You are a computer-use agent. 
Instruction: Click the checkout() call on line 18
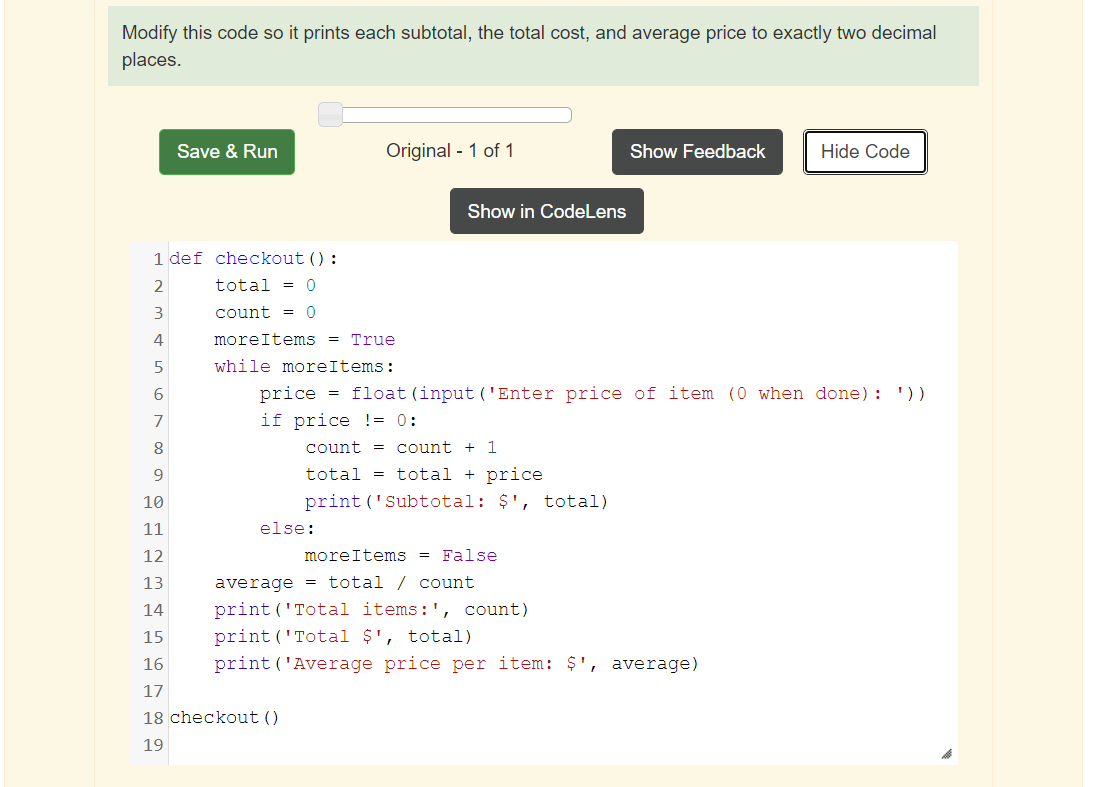[x=224, y=717]
